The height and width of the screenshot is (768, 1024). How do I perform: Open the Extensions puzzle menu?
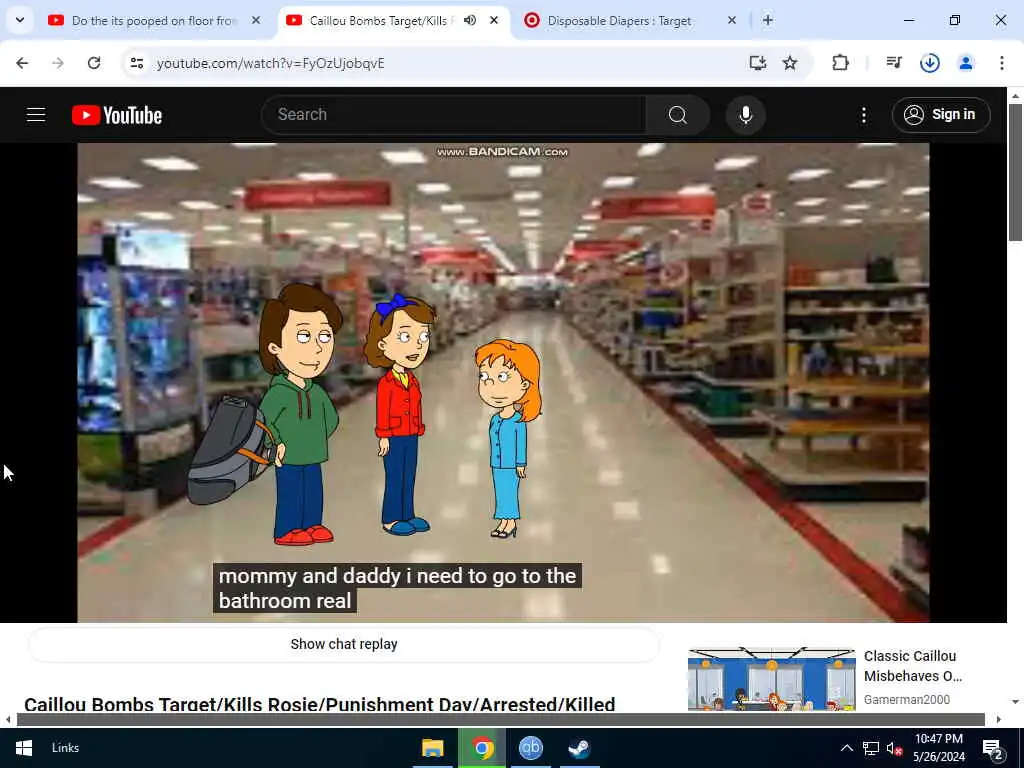pos(840,63)
